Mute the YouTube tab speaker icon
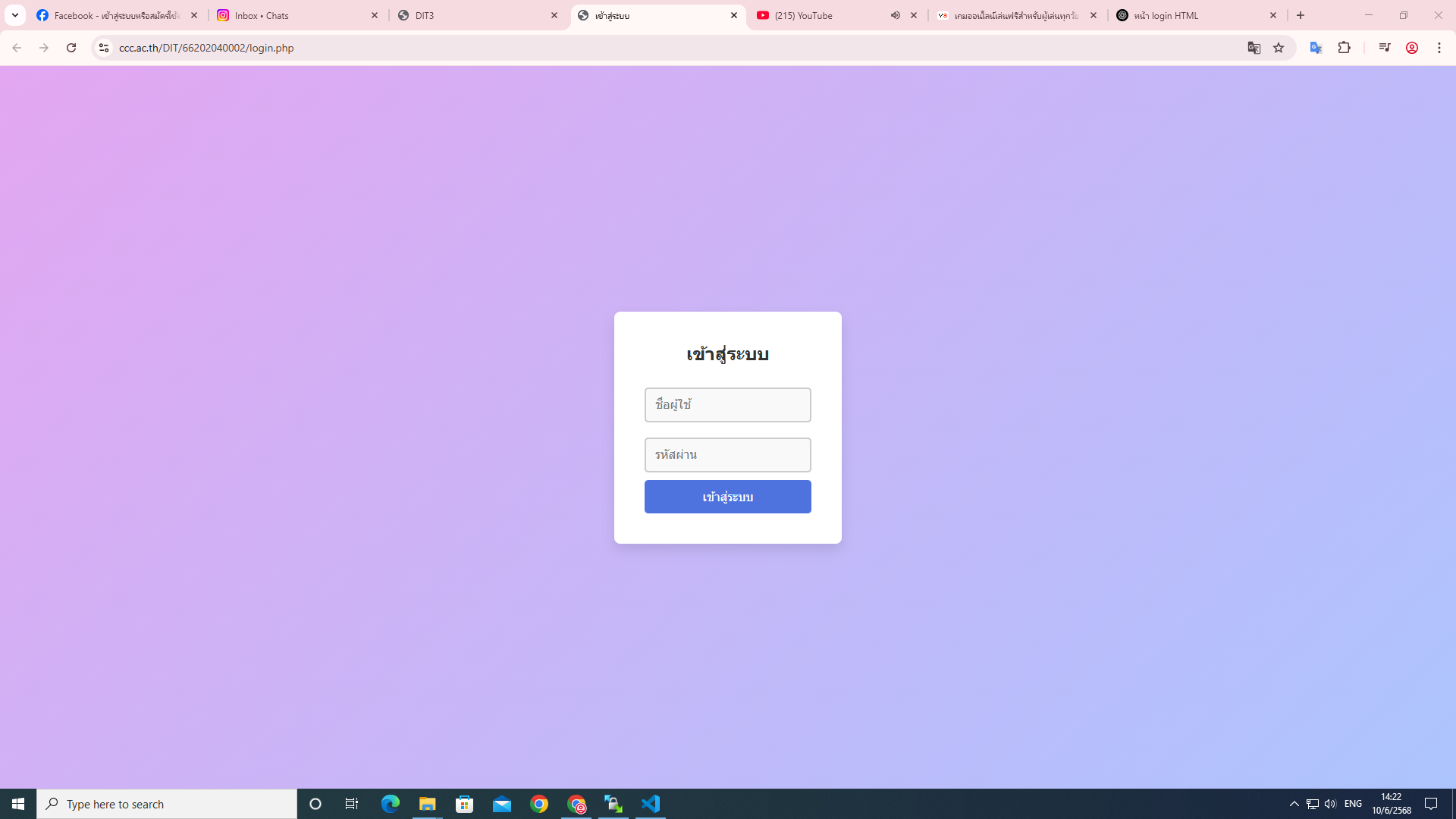This screenshot has height=819, width=1456. click(x=896, y=15)
